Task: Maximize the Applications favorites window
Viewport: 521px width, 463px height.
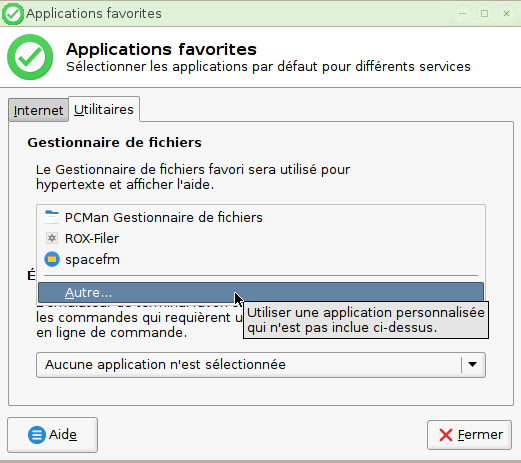Action: coord(484,14)
